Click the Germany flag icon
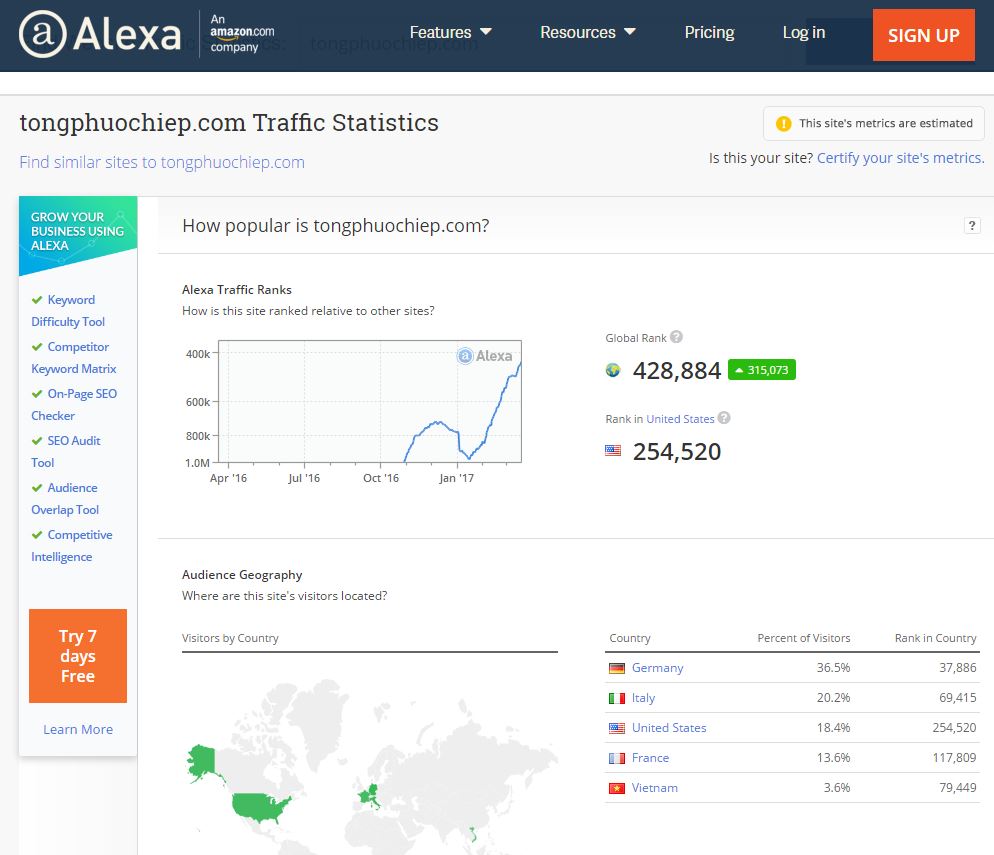The width and height of the screenshot is (994, 855). click(x=617, y=668)
